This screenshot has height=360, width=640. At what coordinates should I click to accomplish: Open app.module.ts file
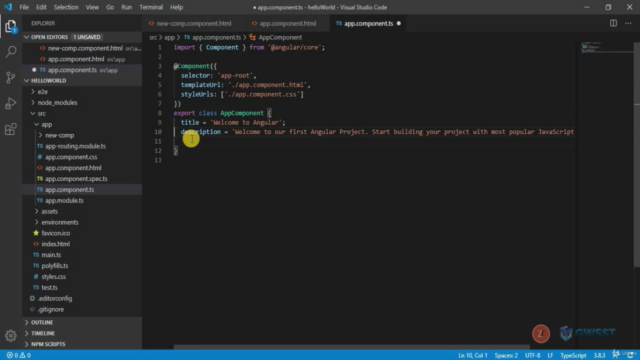click(82, 200)
